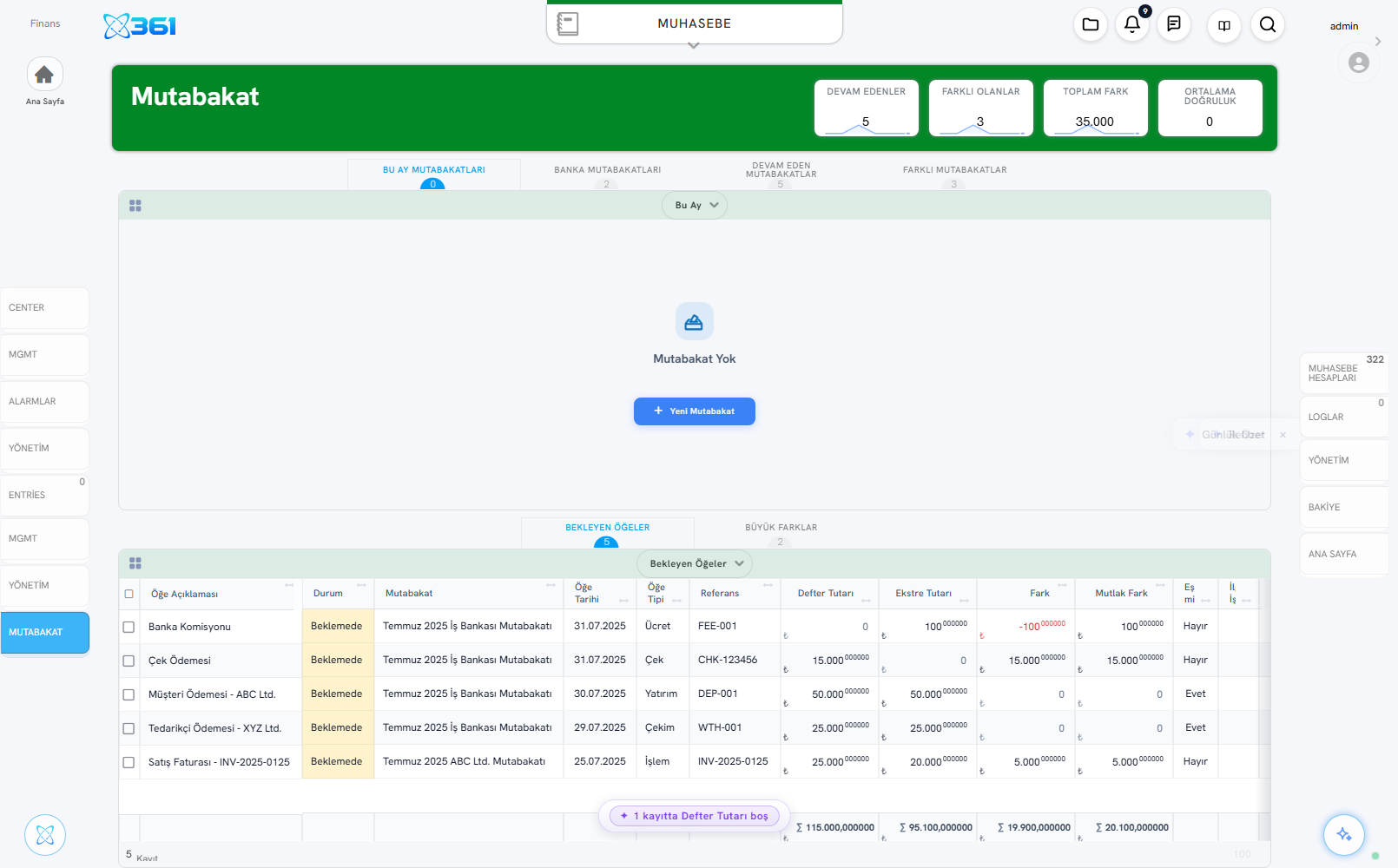Open CENTER in left sidebar
The height and width of the screenshot is (868, 1398).
[x=44, y=308]
